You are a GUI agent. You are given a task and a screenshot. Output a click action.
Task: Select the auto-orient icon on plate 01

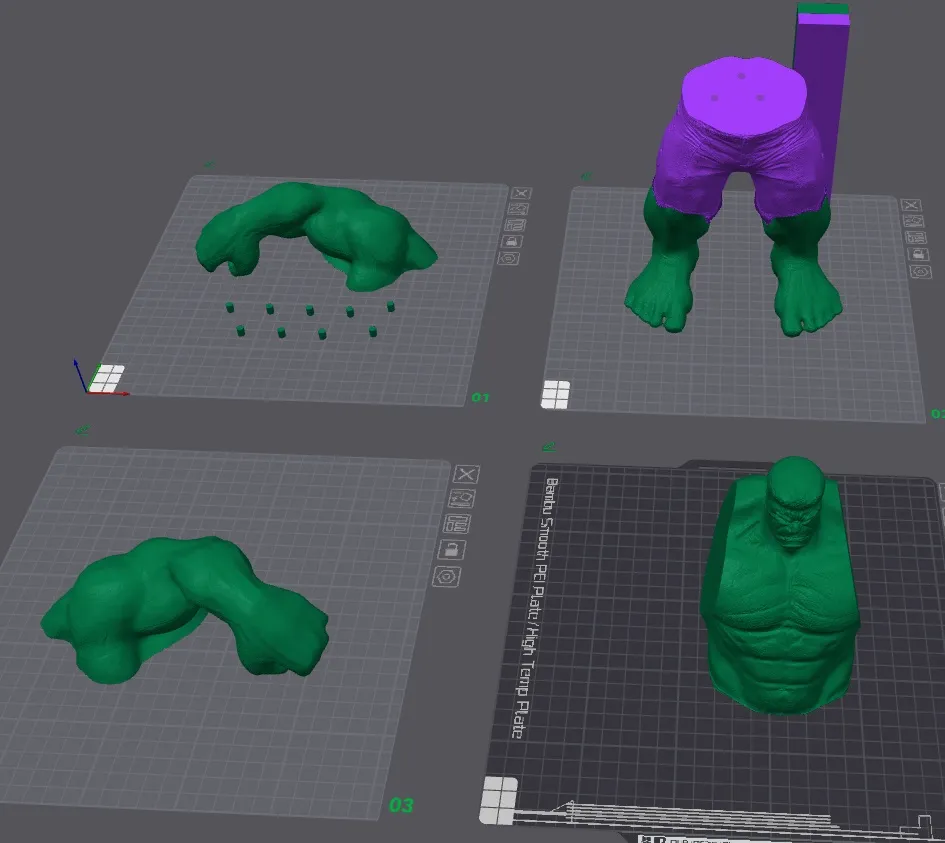(x=517, y=209)
